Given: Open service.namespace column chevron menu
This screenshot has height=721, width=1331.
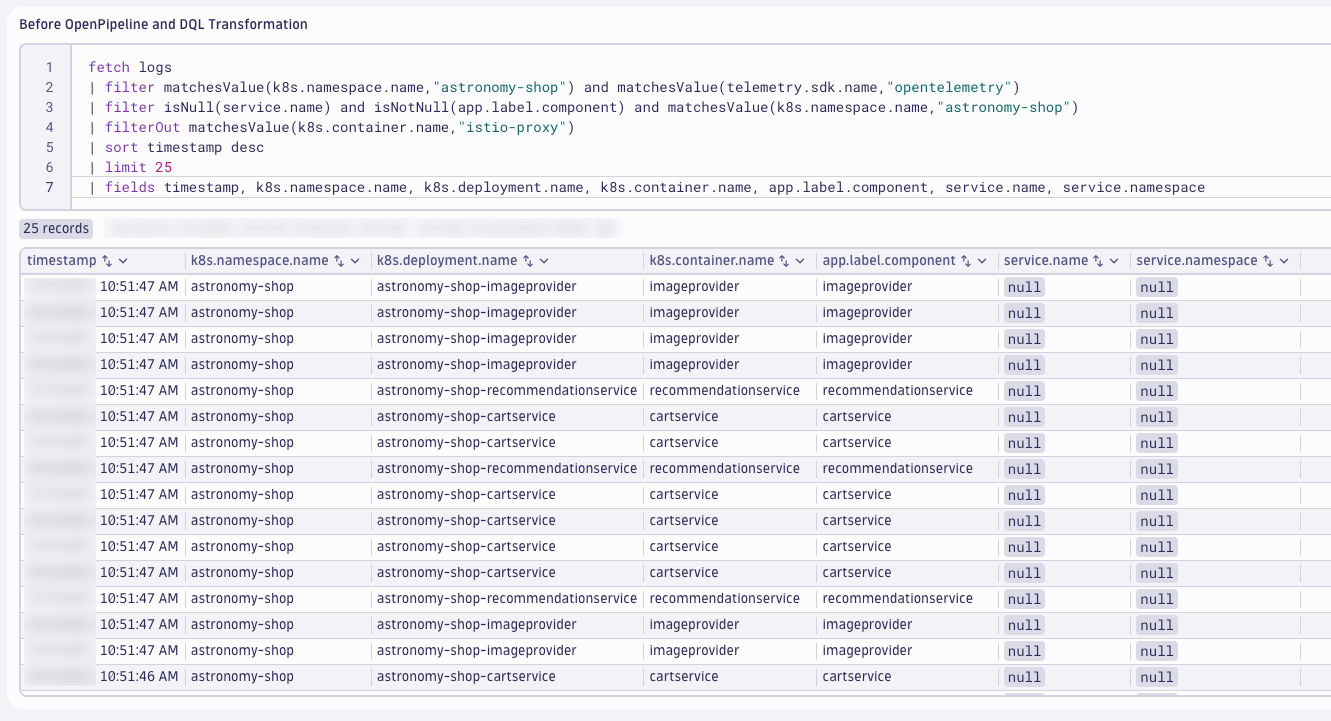Looking at the screenshot, I should tap(1284, 261).
